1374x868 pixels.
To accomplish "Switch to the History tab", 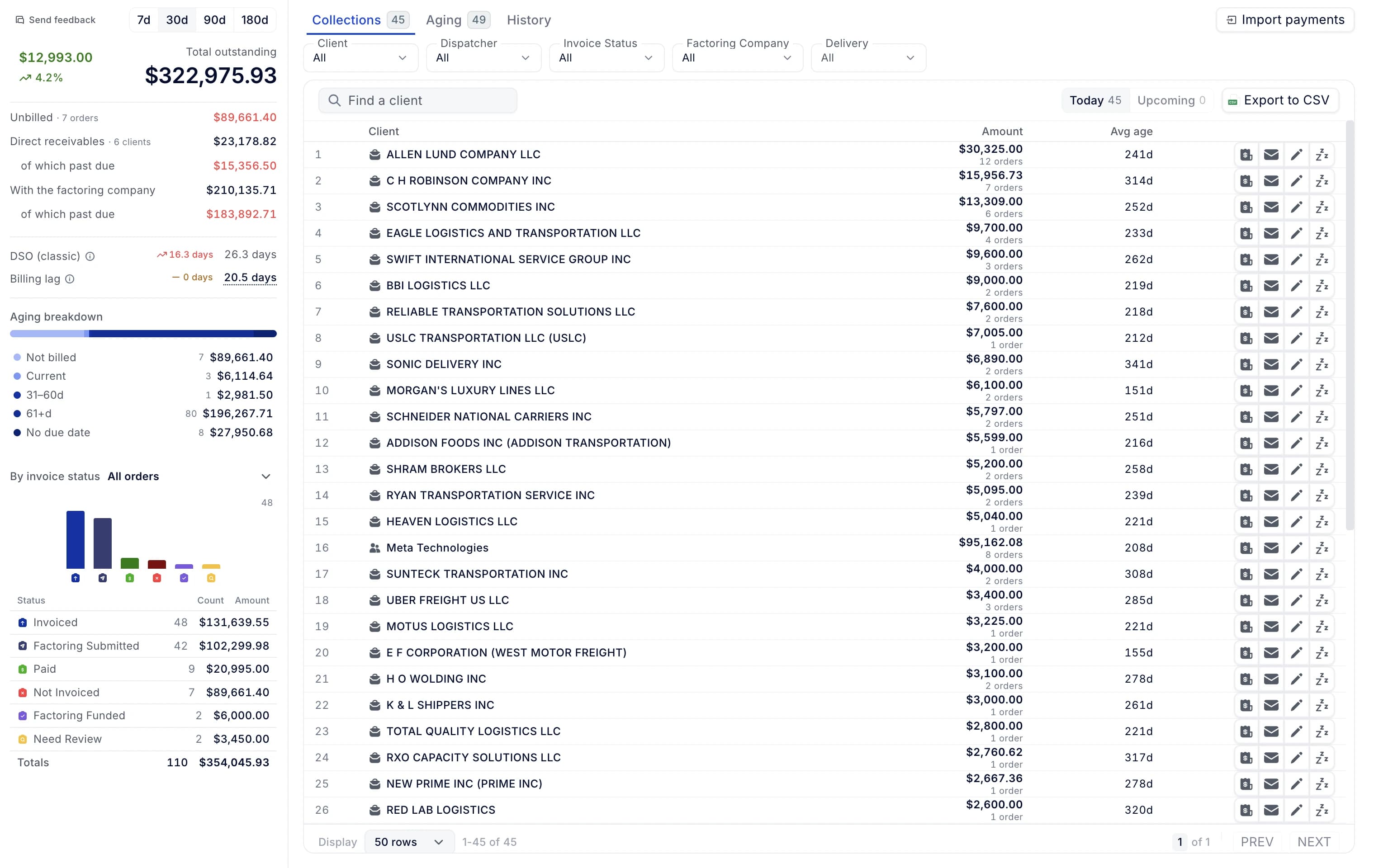I will (529, 20).
